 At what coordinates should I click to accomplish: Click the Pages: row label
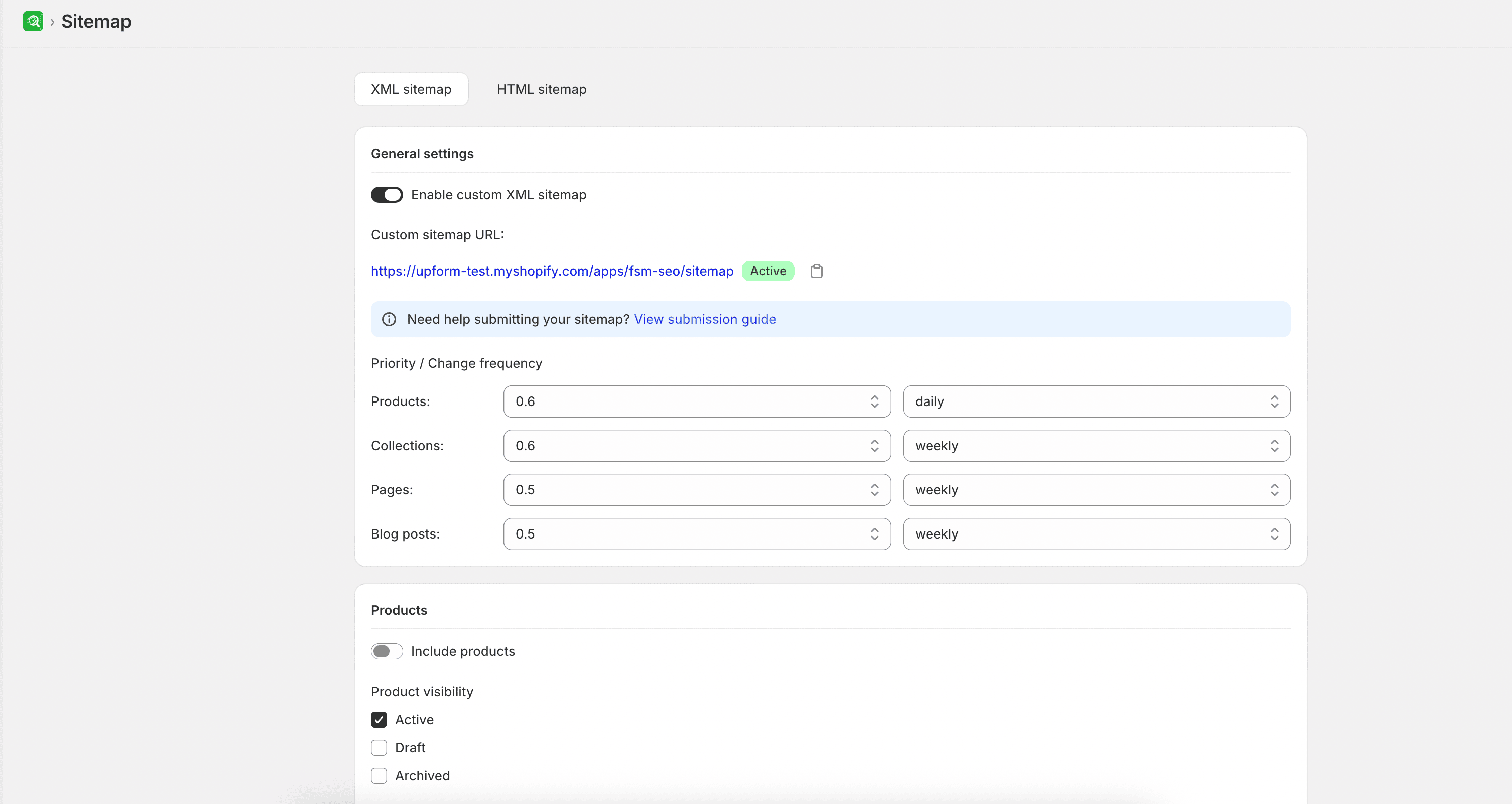tap(392, 489)
